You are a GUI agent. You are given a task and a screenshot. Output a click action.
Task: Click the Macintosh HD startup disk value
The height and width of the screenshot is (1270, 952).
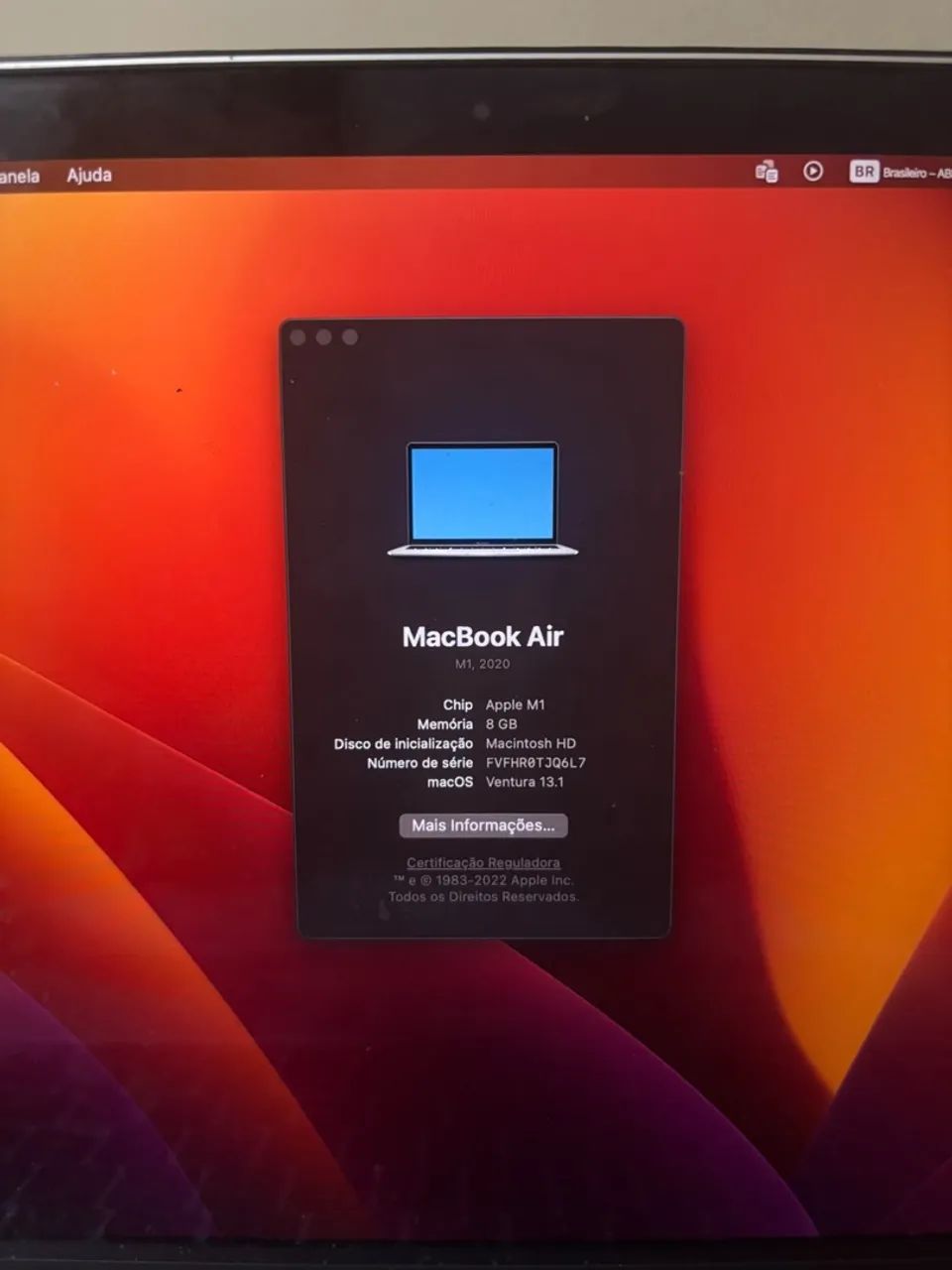531,743
